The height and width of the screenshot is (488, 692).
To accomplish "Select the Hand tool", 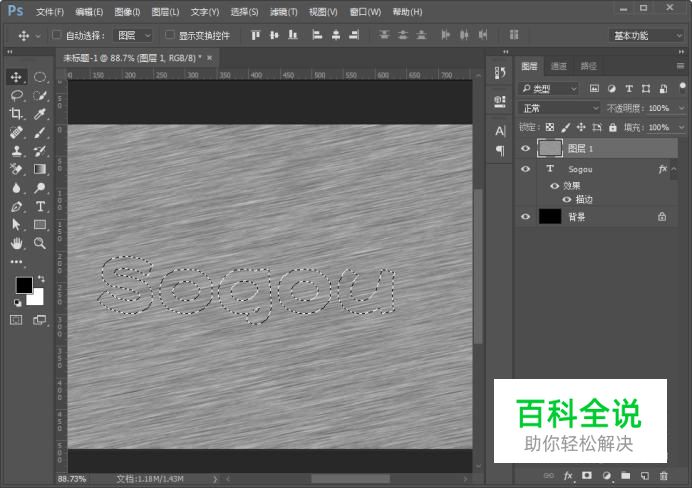I will [16, 243].
